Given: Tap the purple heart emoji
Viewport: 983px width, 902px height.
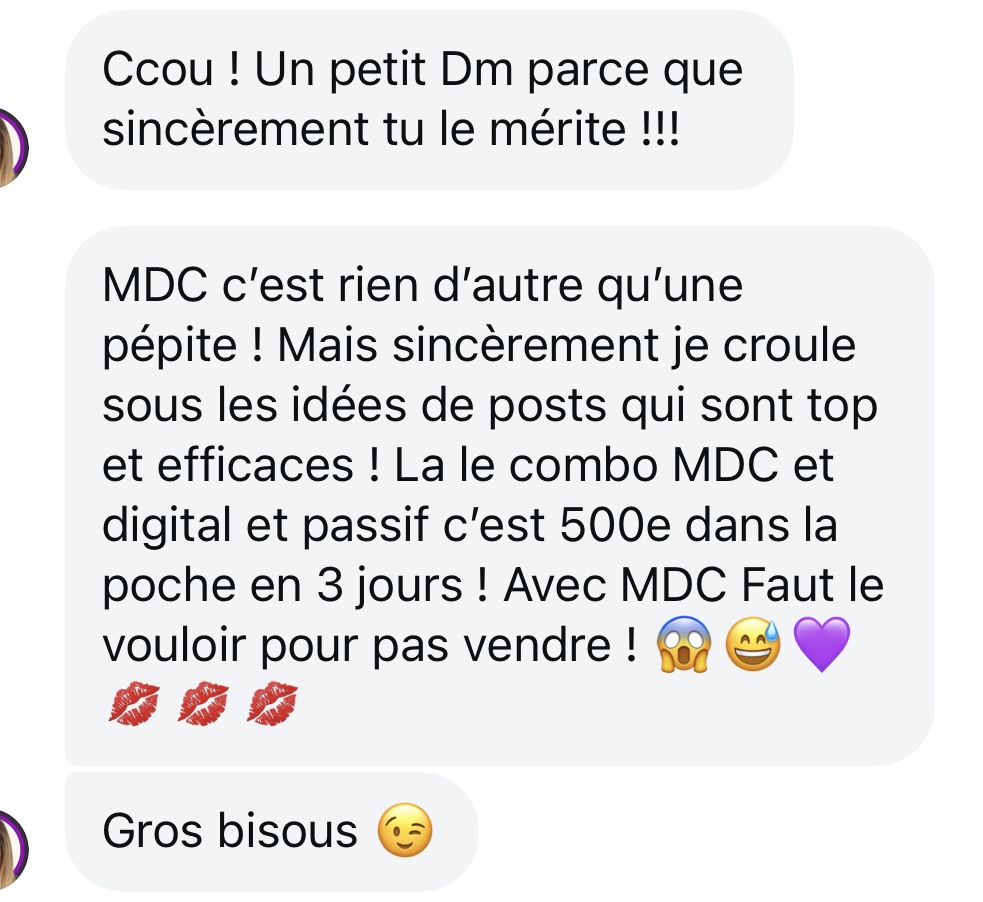Looking at the screenshot, I should (x=822, y=644).
